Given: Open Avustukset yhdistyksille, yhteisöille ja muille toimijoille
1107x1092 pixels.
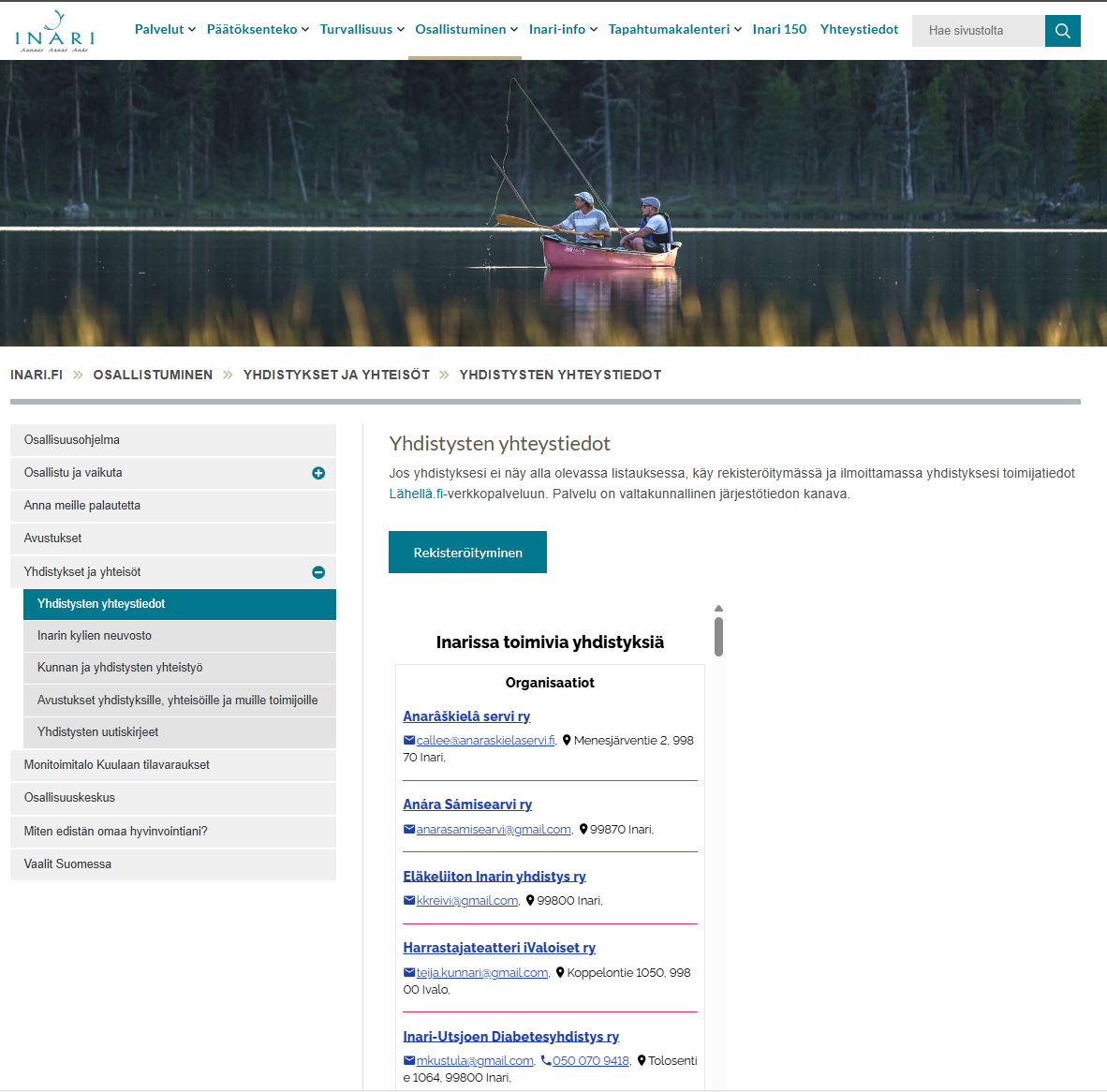Looking at the screenshot, I should tap(179, 701).
